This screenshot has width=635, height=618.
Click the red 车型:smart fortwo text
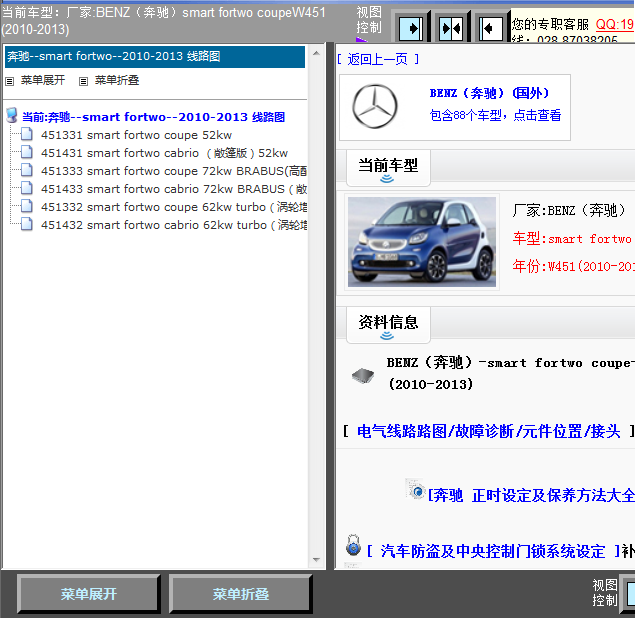click(572, 239)
